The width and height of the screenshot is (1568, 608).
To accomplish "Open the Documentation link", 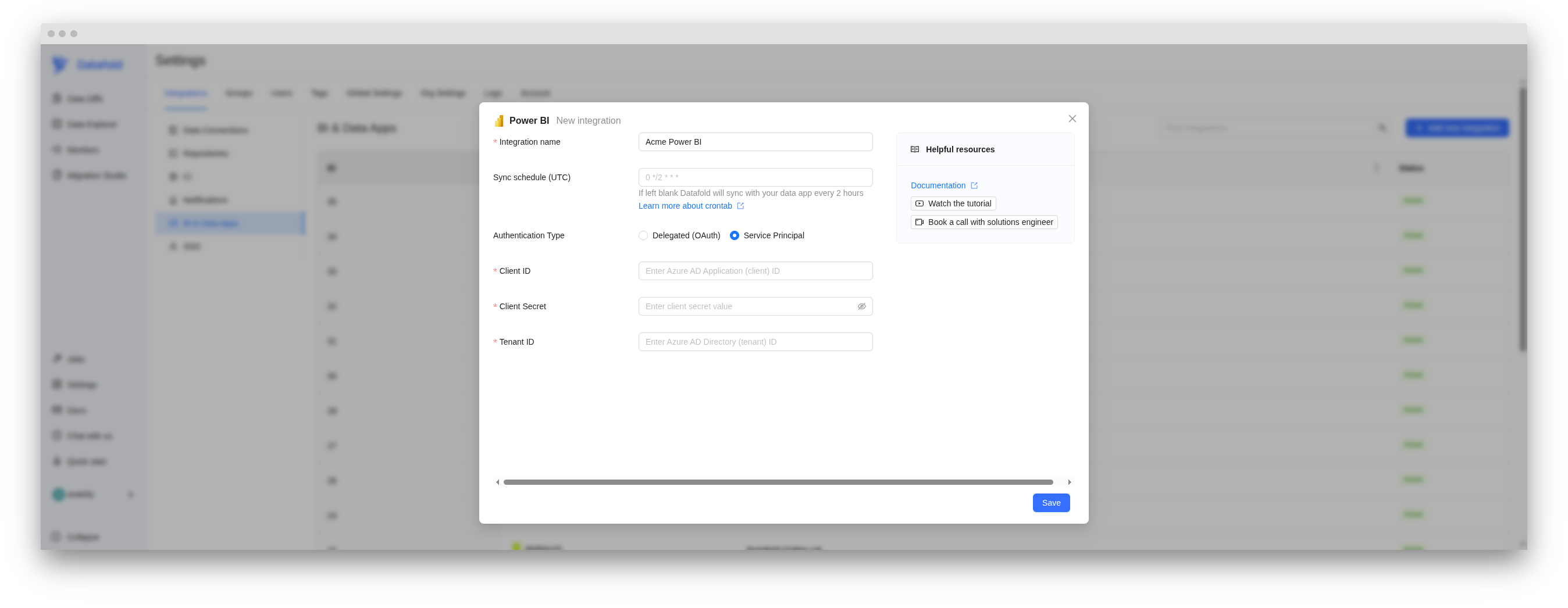I will coord(938,185).
